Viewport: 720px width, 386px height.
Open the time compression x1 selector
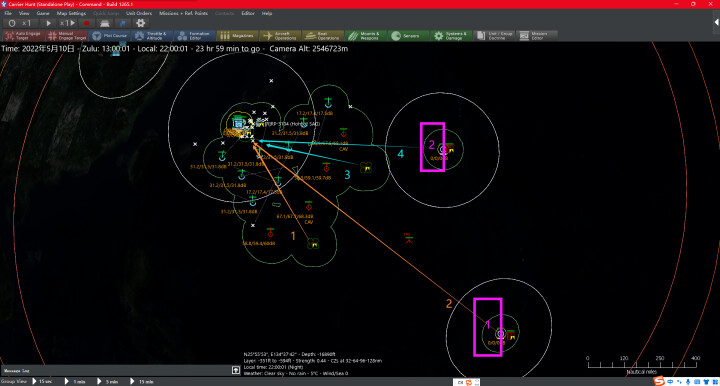point(27,23)
